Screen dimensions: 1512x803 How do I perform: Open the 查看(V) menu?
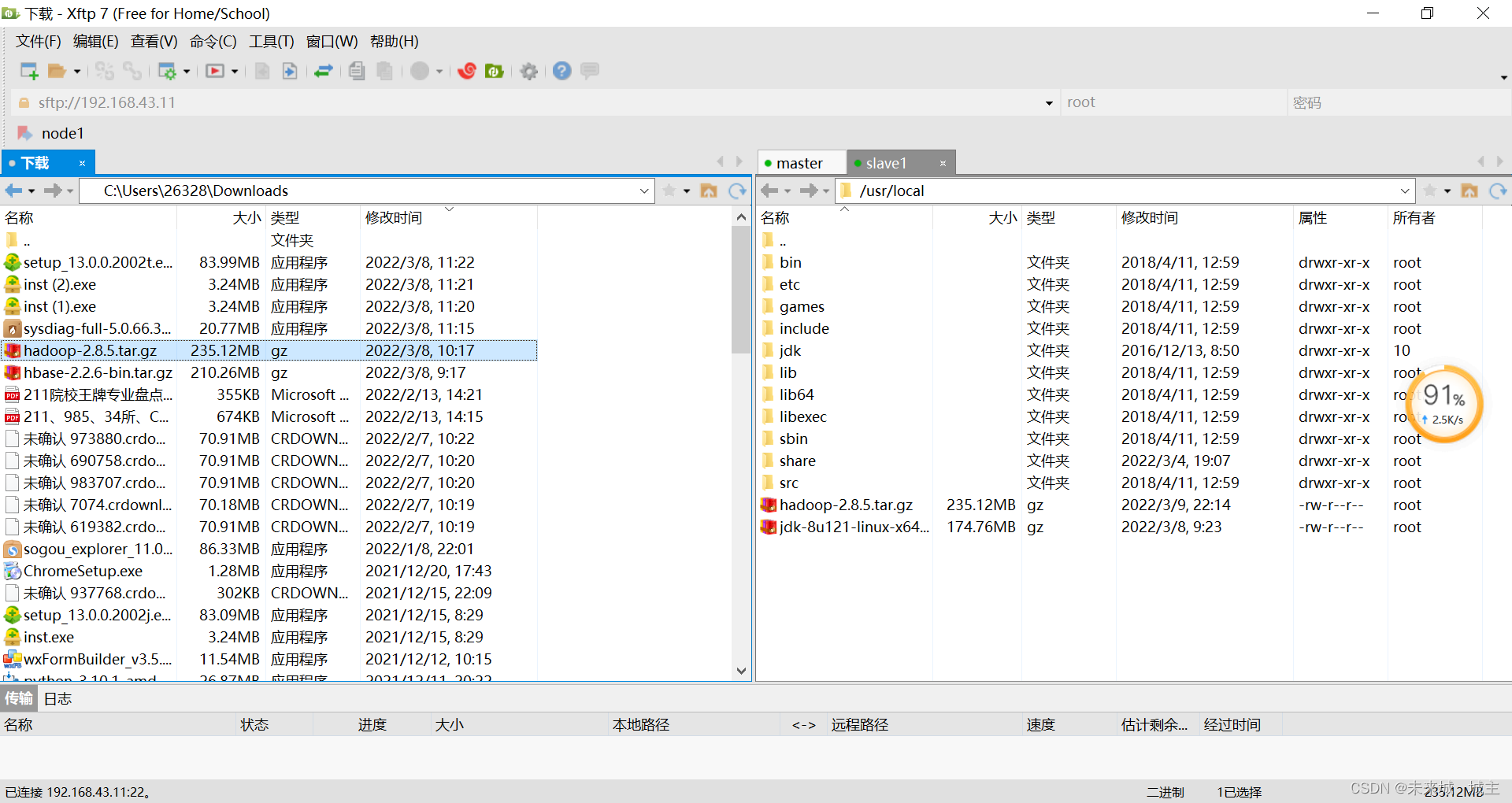click(x=154, y=41)
